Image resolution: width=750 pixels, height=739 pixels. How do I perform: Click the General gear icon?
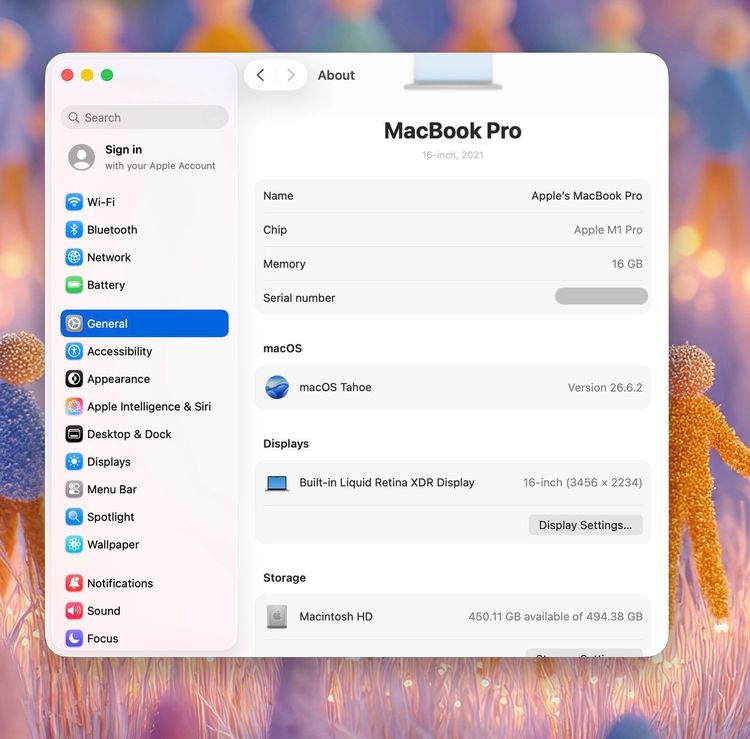pyautogui.click(x=74, y=323)
